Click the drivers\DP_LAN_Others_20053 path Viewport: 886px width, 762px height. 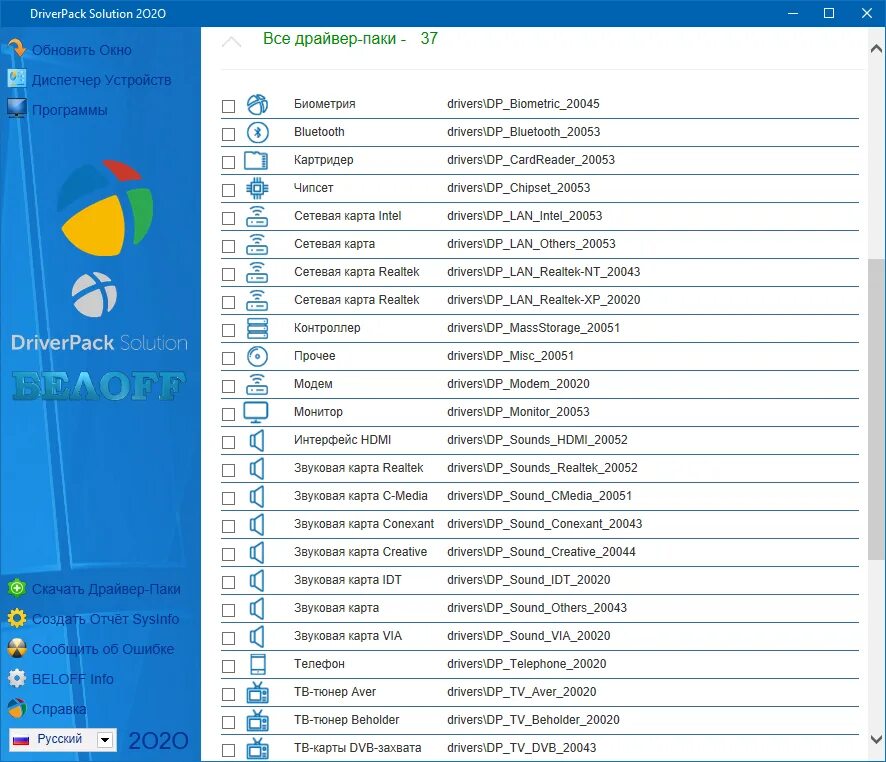531,244
